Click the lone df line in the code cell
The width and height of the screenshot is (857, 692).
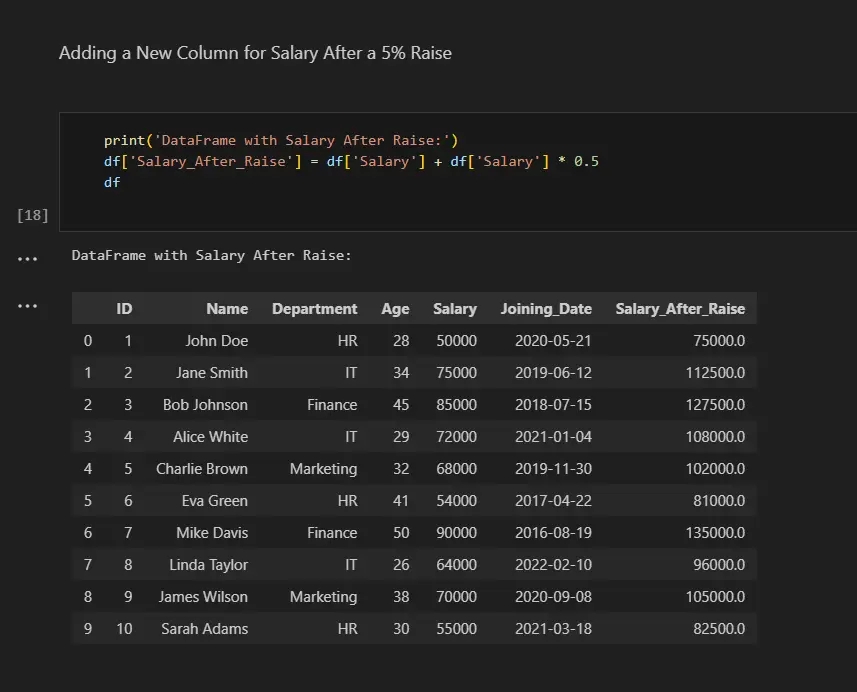tap(112, 182)
